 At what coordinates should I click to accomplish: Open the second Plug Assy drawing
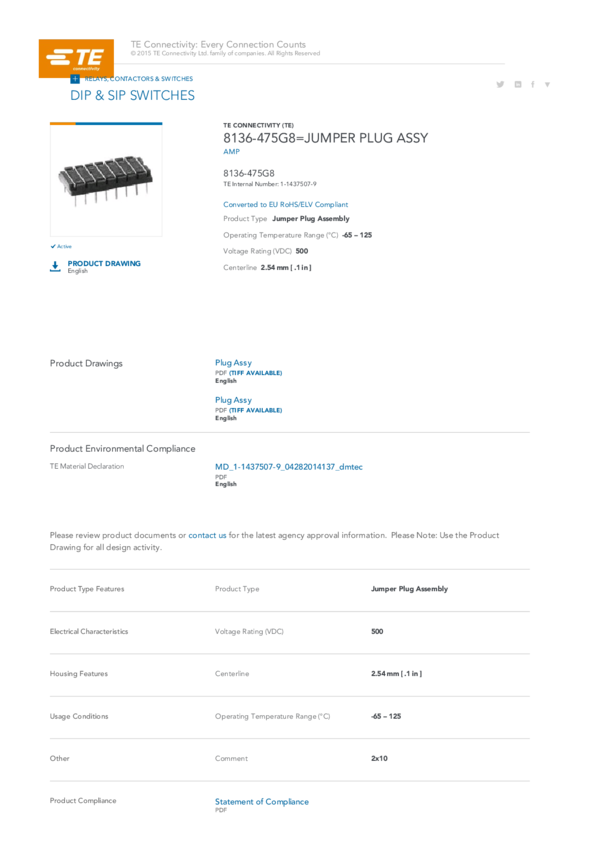coord(234,400)
